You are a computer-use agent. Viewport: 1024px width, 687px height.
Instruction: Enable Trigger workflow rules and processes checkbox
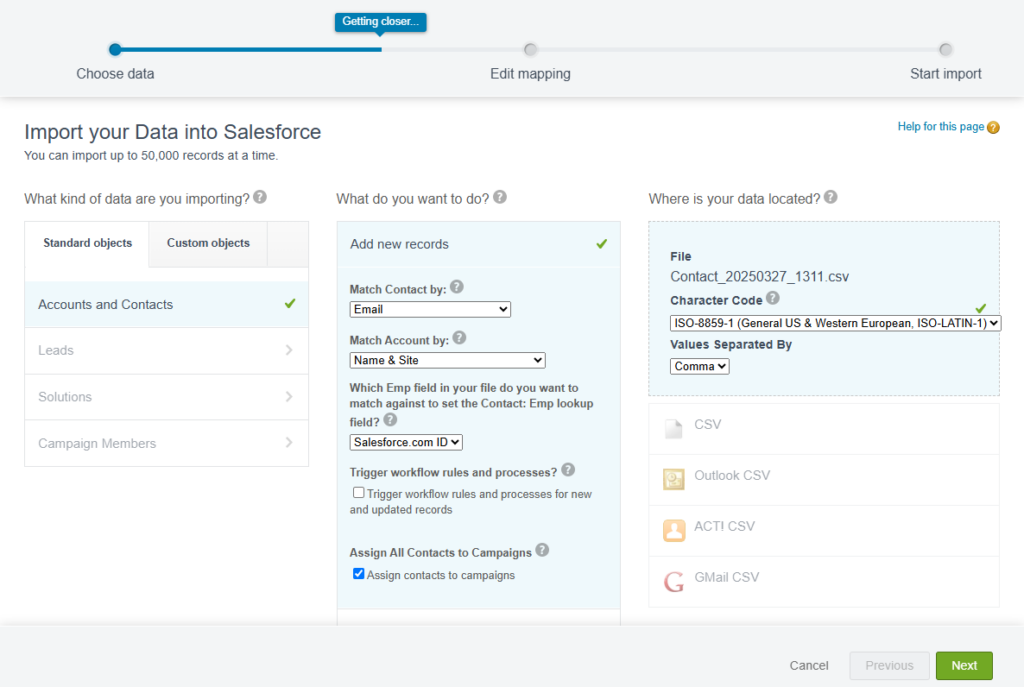(359, 492)
